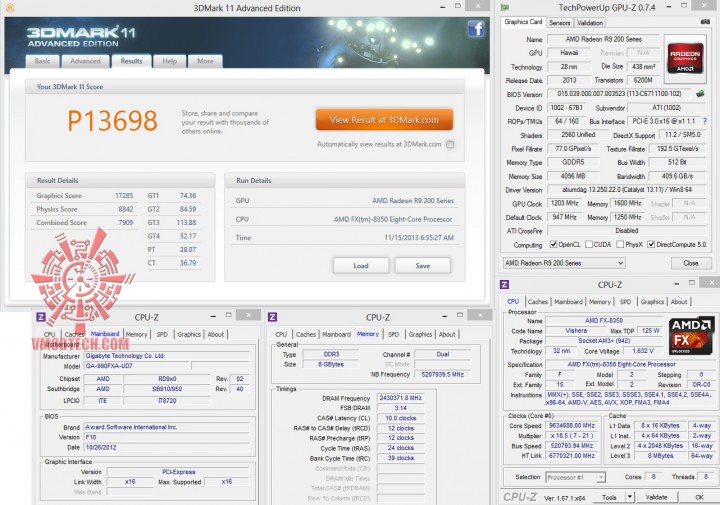
Task: Click the GPU-Z title bar icon
Action: 505,8
